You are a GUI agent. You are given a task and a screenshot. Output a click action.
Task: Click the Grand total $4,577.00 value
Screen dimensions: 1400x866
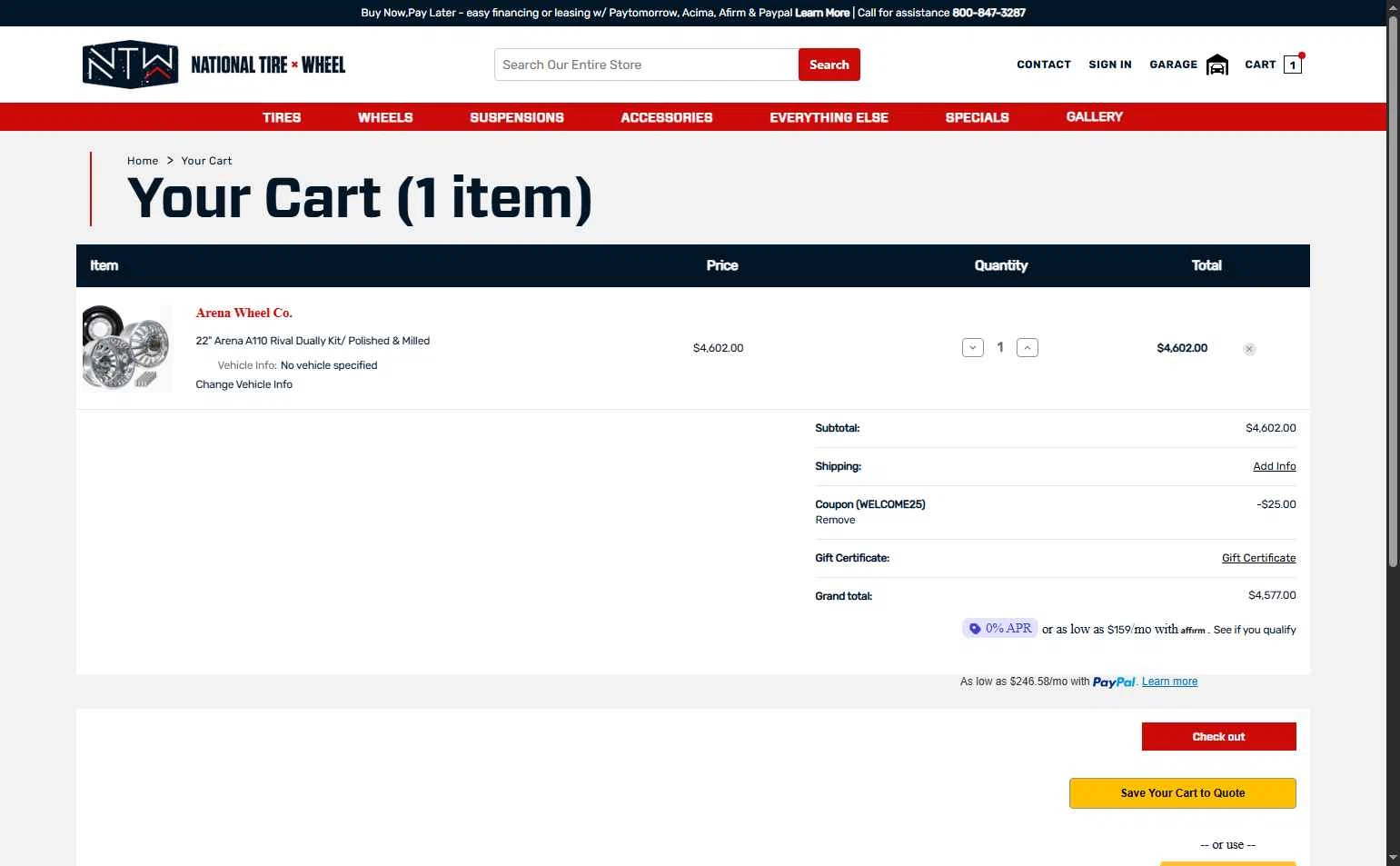coord(1272,595)
